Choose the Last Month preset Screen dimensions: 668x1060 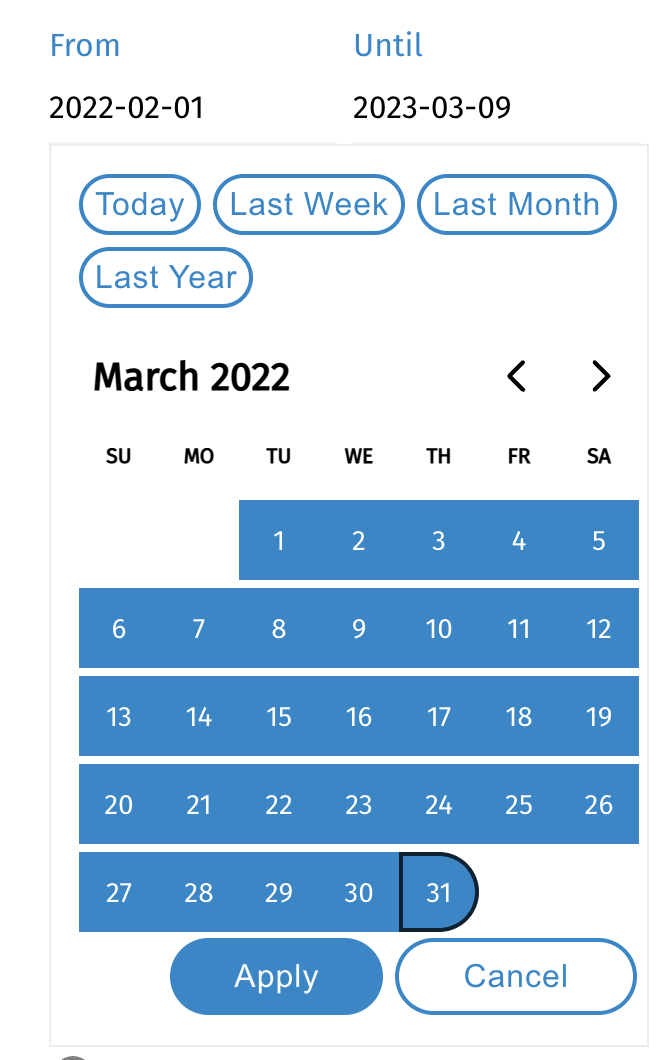516,205
